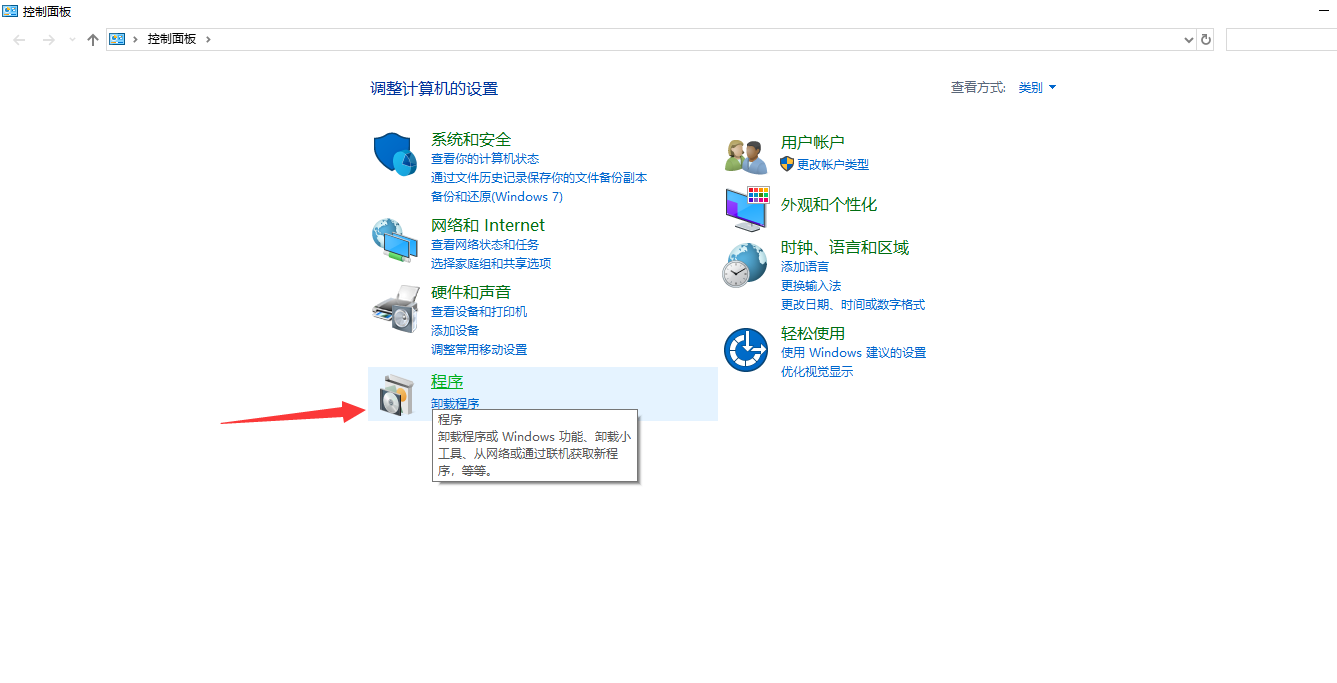Open the recent locations dropdown arrow
The image size is (1337, 683).
72,39
